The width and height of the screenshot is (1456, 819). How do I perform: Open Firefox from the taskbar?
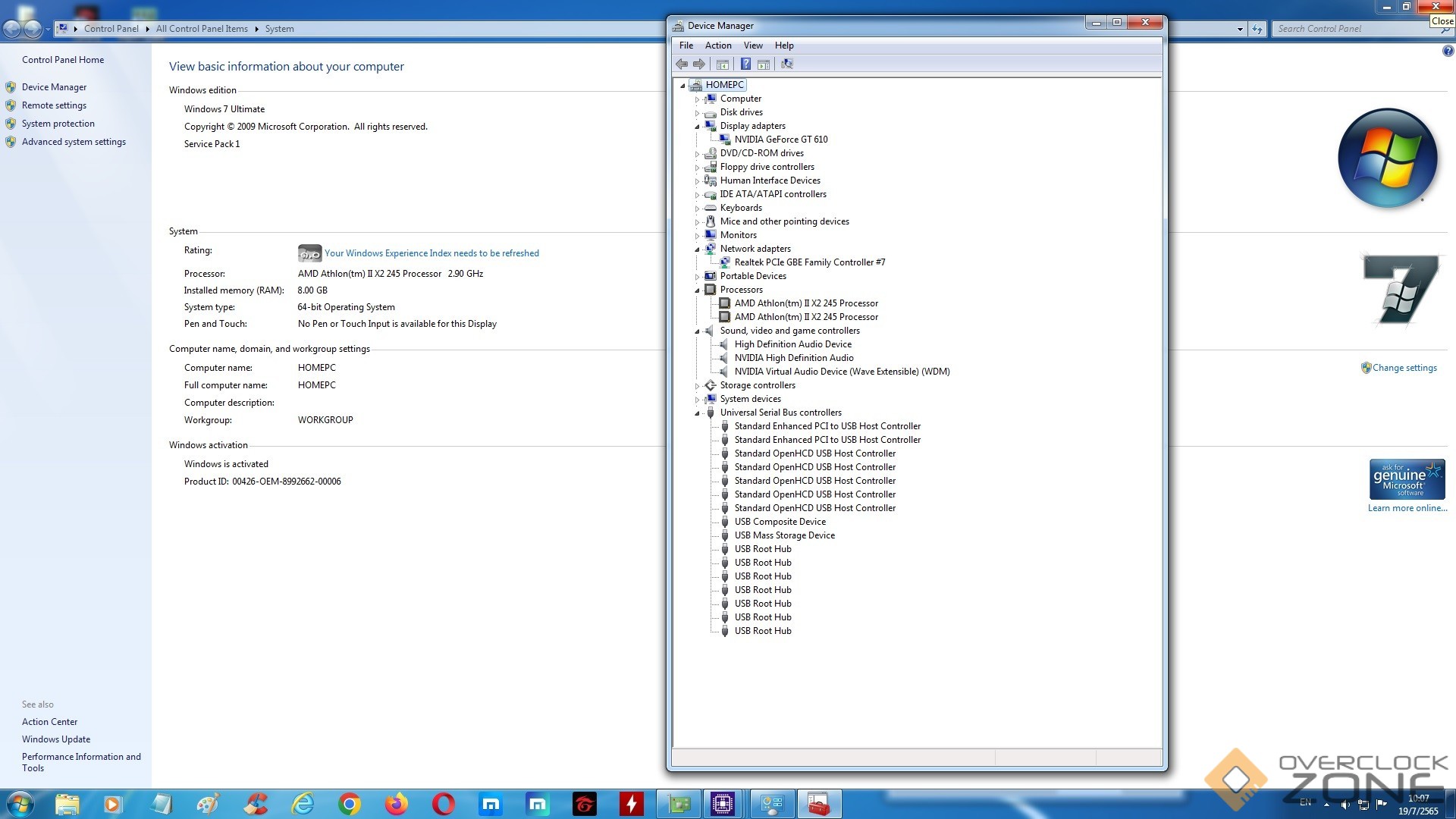397,804
